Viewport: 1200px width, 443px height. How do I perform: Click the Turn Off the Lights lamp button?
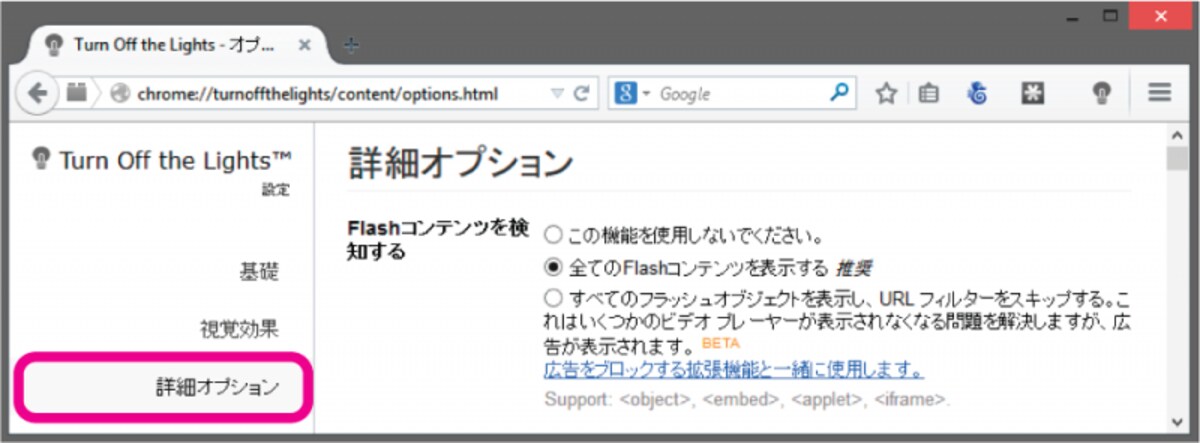[1100, 94]
